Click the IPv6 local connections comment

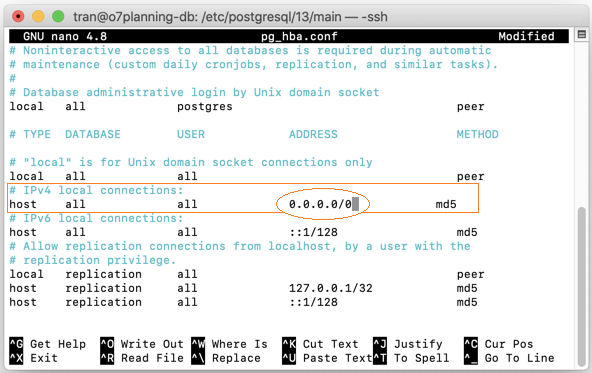(x=96, y=218)
